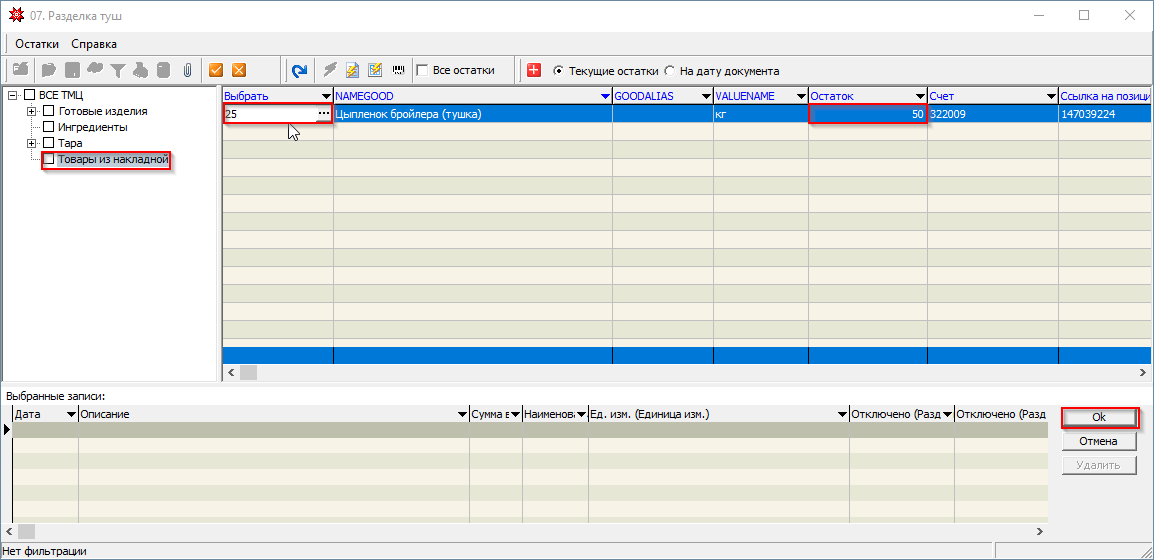Click the 'Отмена' button
Image resolution: width=1154 pixels, height=560 pixels.
click(1098, 441)
